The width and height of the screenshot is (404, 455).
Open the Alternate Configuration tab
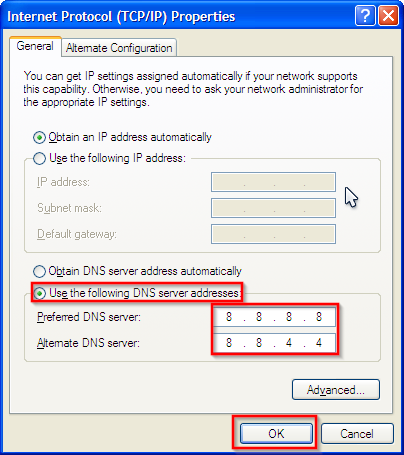pos(119,48)
